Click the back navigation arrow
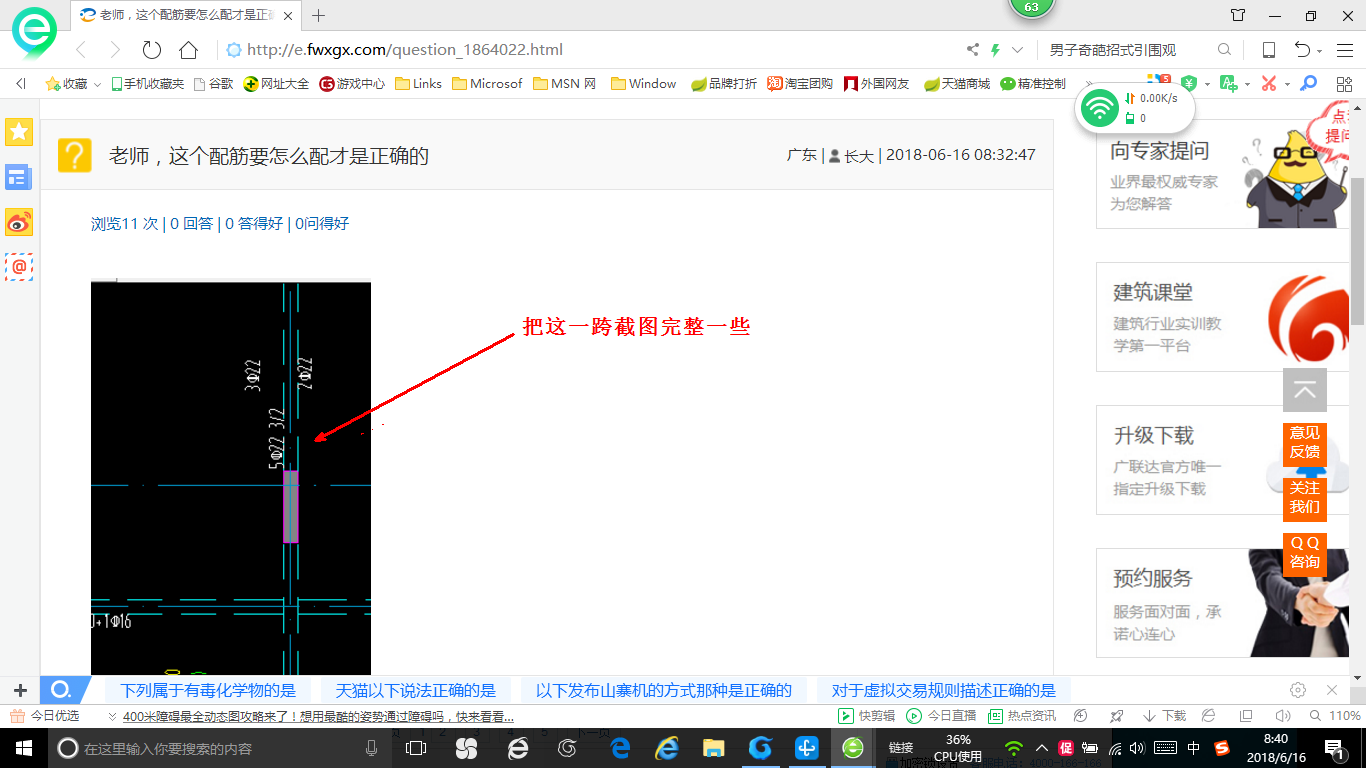Image resolution: width=1366 pixels, height=768 pixels. click(x=81, y=50)
